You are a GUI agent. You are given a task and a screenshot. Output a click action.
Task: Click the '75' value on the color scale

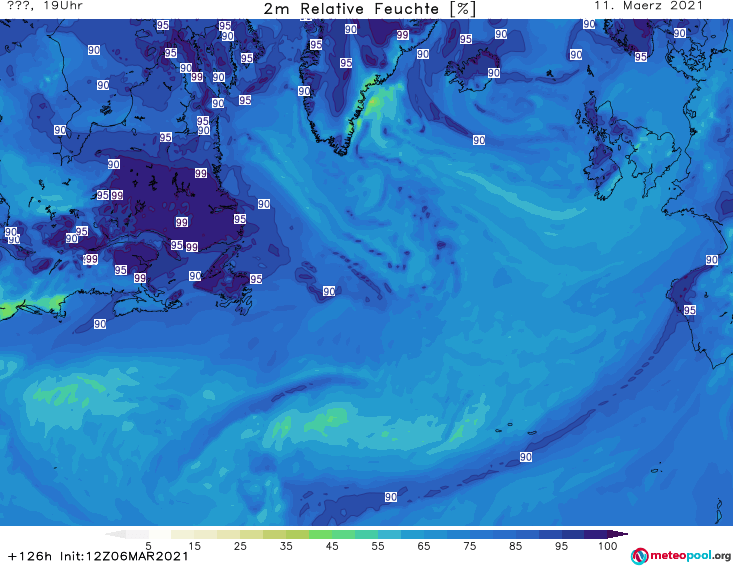(469, 546)
